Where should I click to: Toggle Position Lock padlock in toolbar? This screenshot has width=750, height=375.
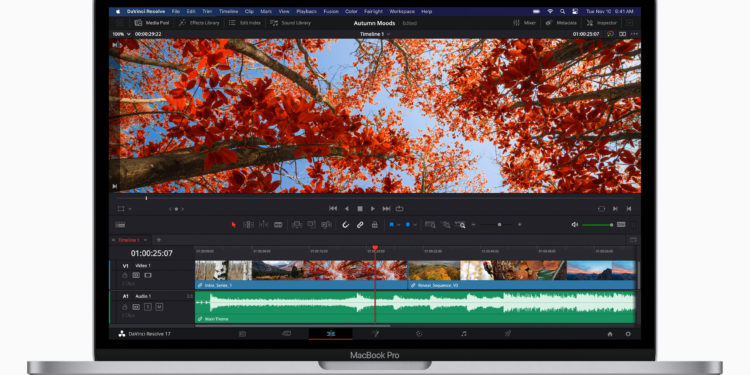pos(375,224)
